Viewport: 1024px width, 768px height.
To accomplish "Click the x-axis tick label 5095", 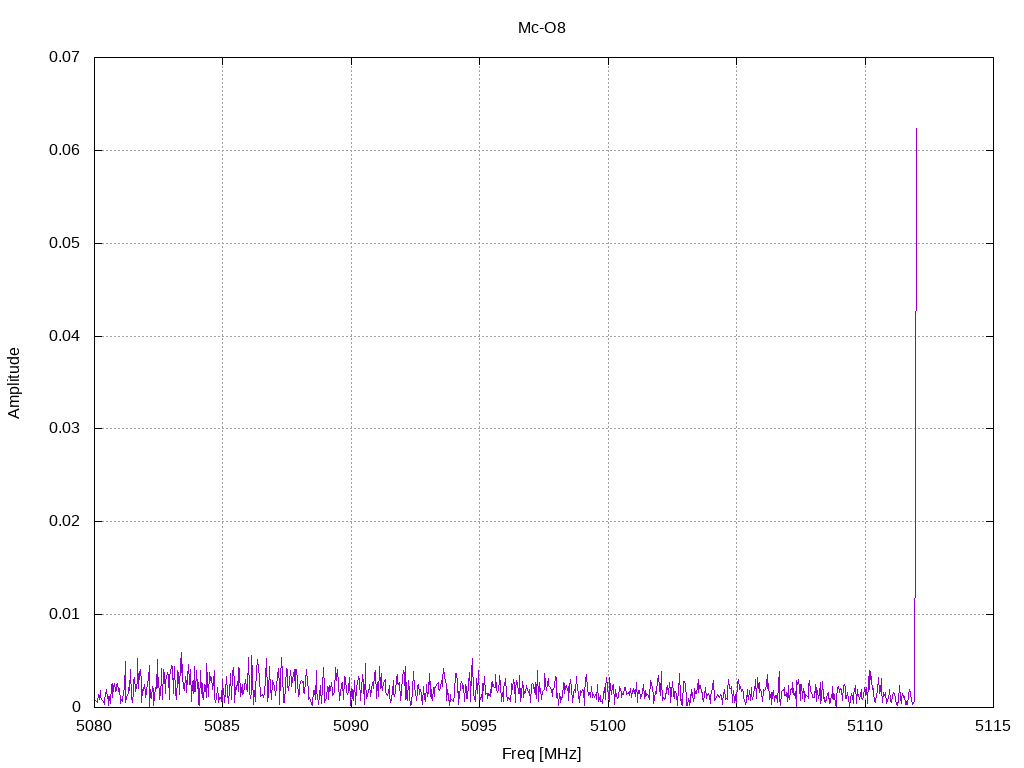I will 479,726.
